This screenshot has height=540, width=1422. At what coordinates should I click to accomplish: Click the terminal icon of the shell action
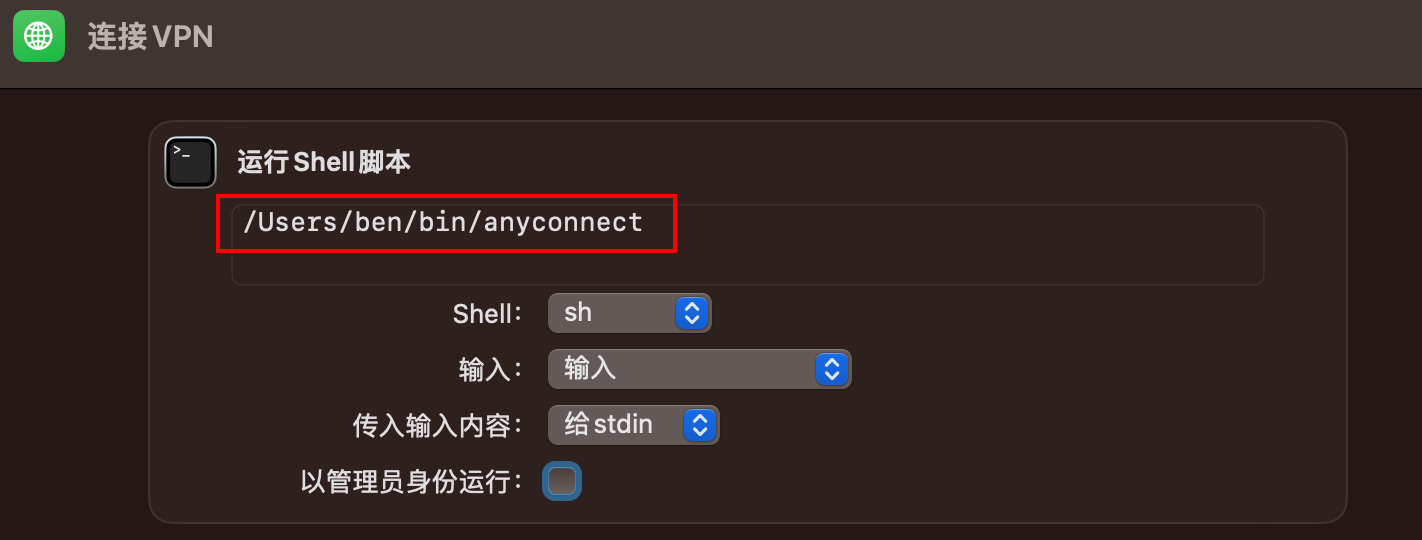click(x=190, y=162)
